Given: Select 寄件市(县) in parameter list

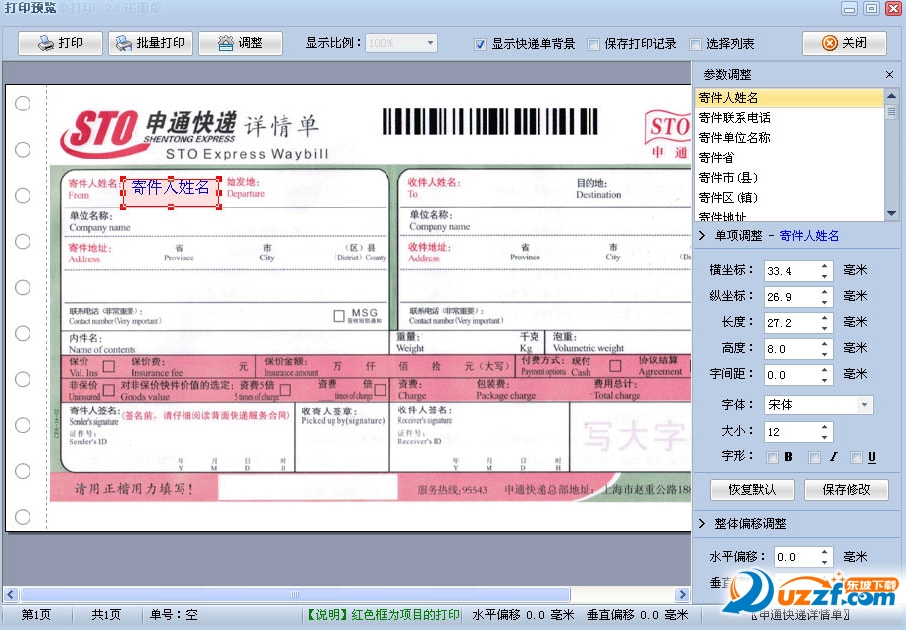Looking at the screenshot, I should 789,177.
